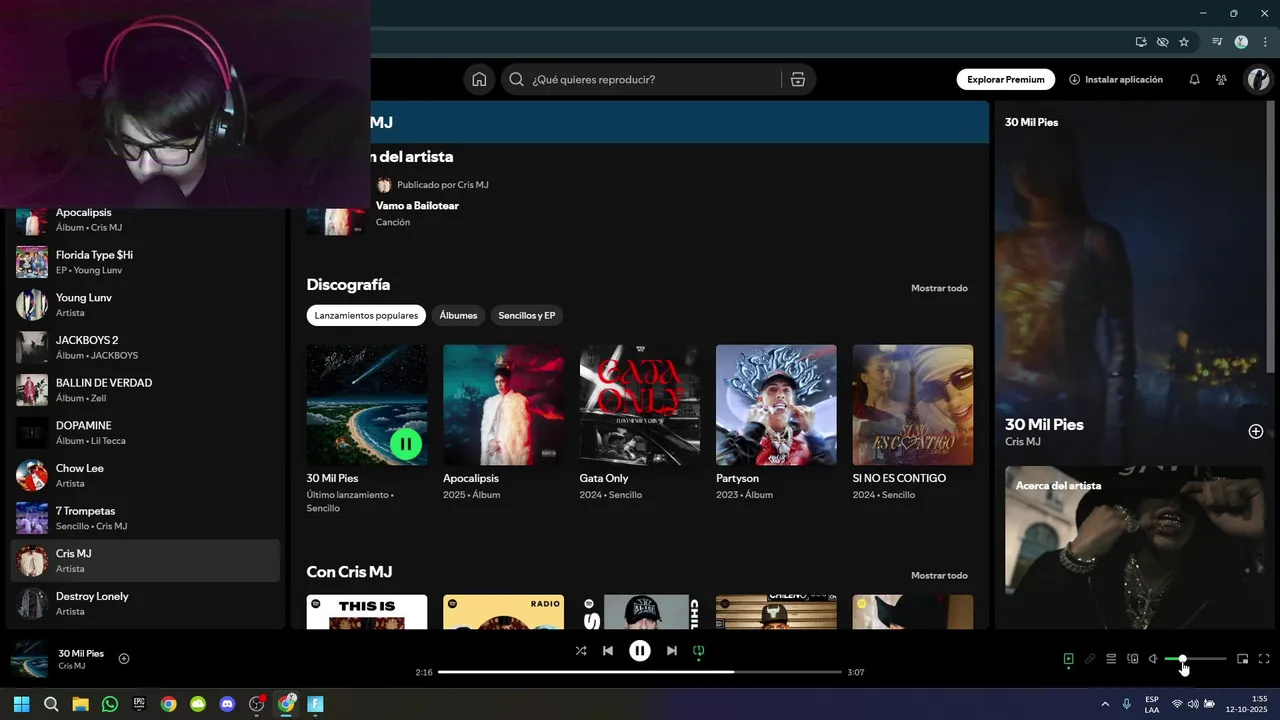
Task: Open Chrome media controls icon
Action: click(x=1217, y=42)
